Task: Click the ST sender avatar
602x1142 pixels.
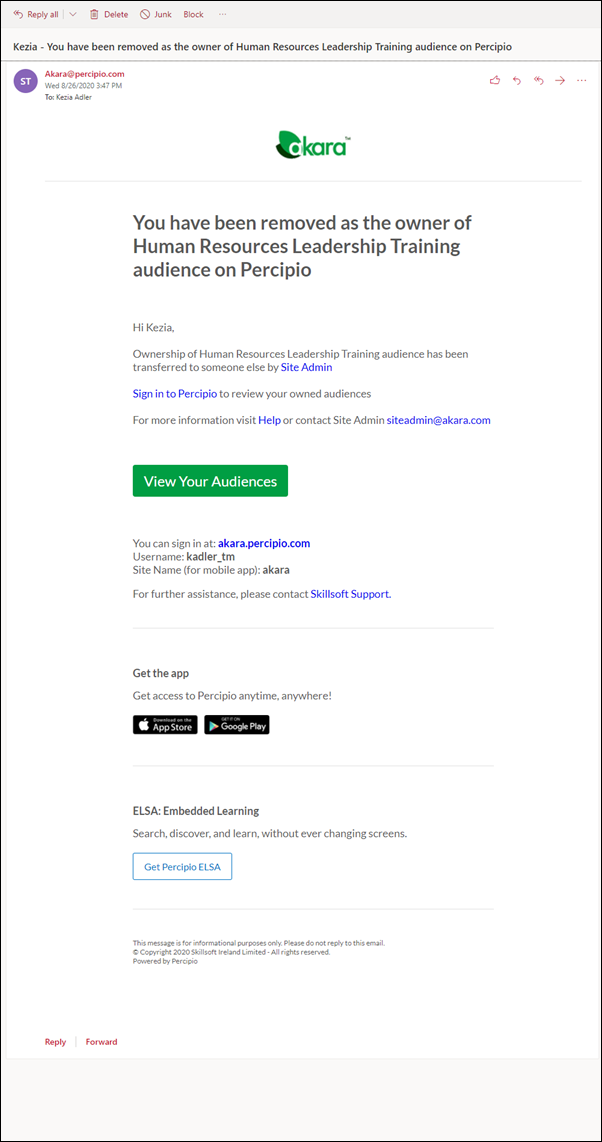Action: [26, 80]
